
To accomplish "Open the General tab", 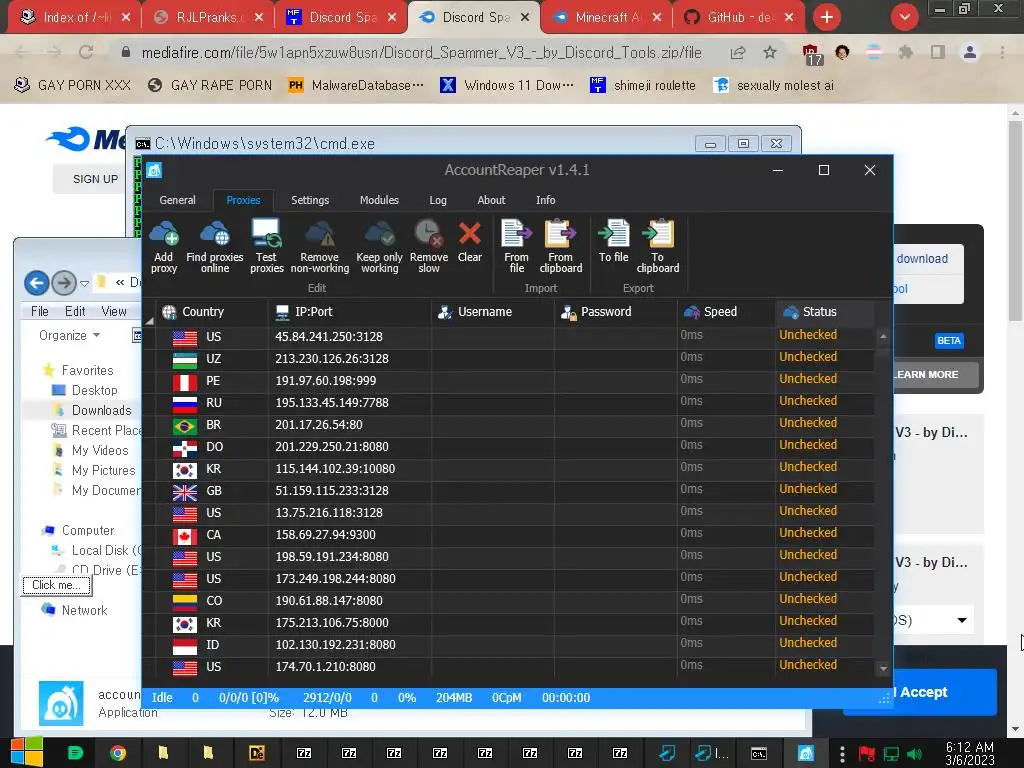I will 178,200.
